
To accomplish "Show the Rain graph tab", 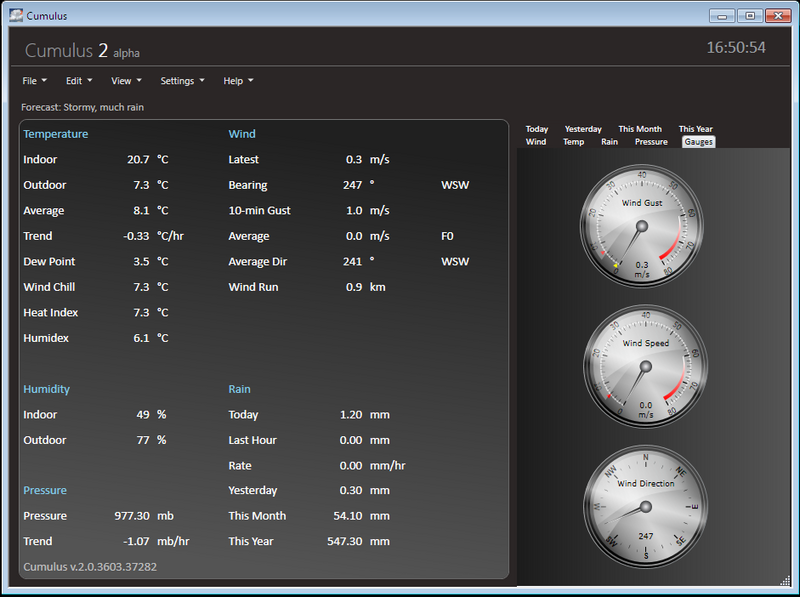I will coord(609,142).
